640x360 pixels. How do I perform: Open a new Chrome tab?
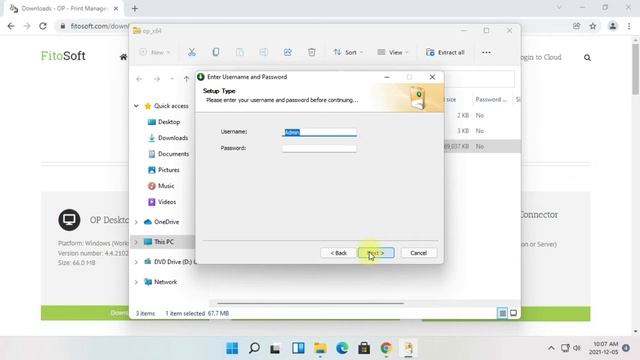pyautogui.click(x=135, y=8)
